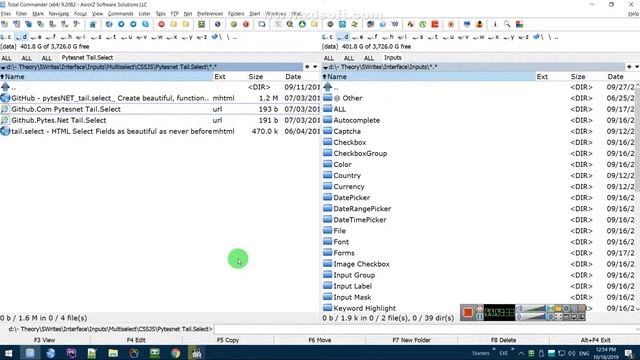Click the colorful picture icon at toolbar end
Viewport: 640px width, 360px height.
pyautogui.click(x=519, y=24)
